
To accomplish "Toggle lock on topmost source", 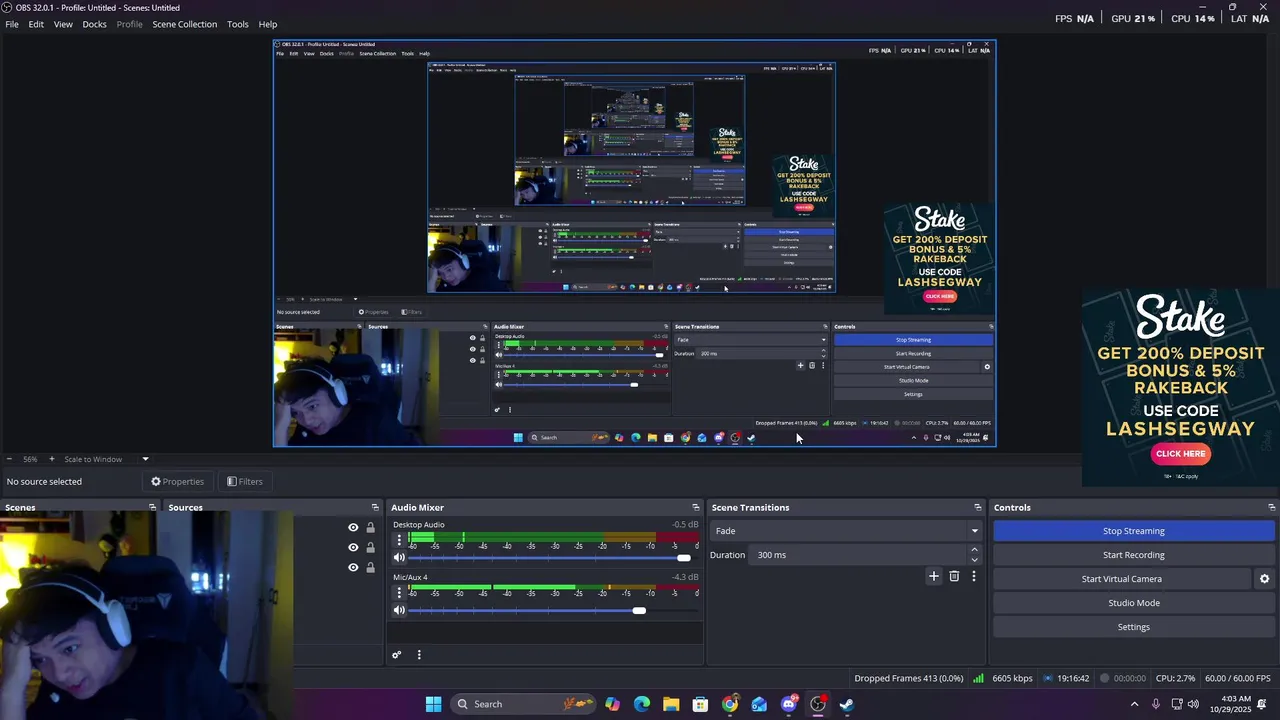I will click(x=370, y=528).
